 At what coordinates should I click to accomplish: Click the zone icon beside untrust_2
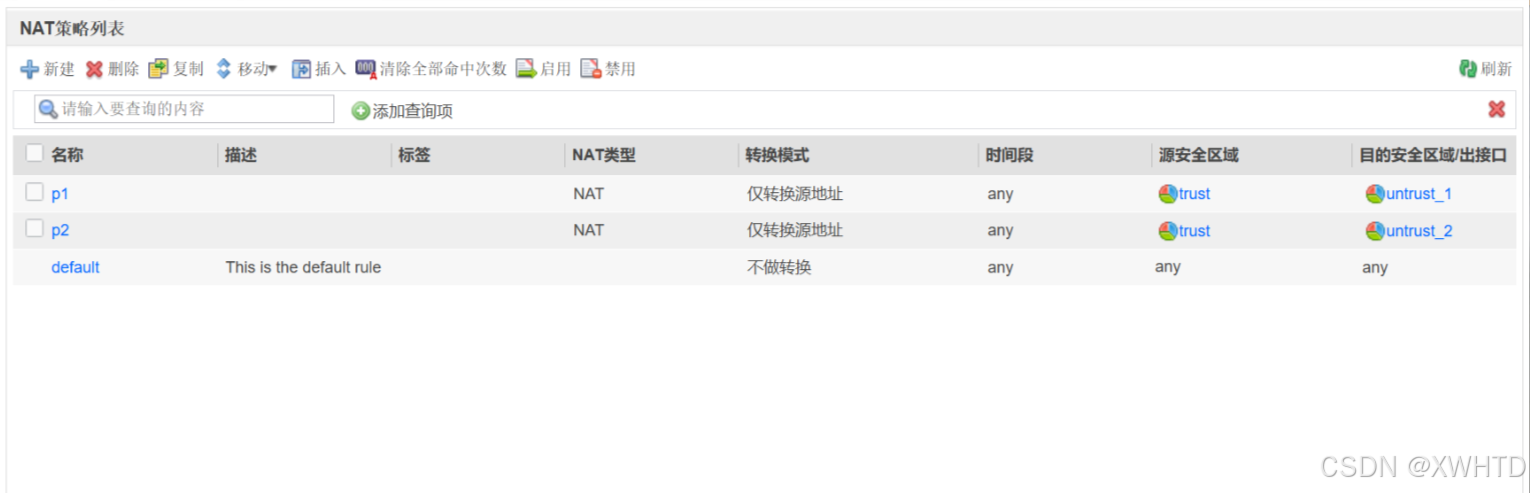1375,231
